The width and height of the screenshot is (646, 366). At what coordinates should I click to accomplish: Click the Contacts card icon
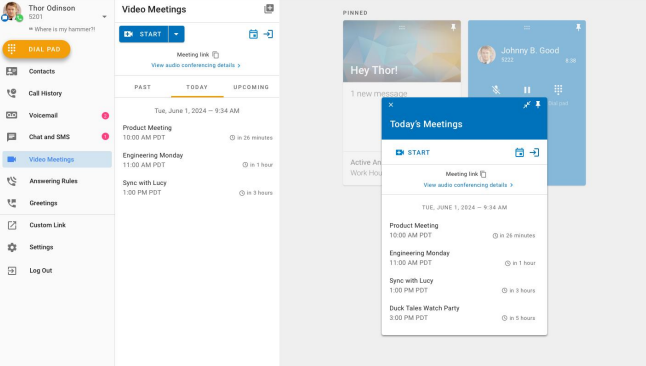[12, 71]
